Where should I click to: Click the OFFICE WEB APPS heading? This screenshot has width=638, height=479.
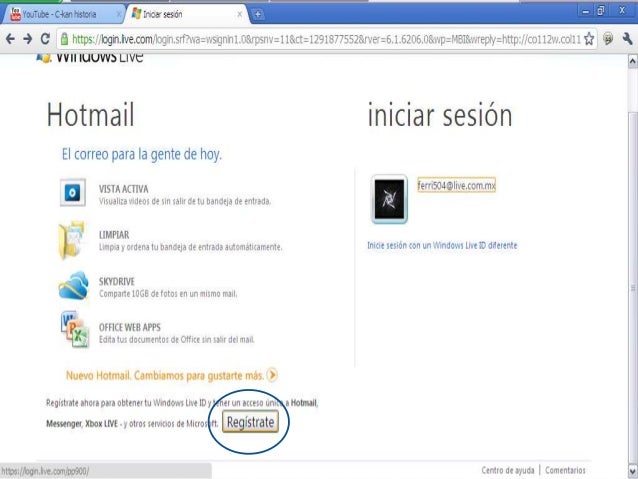click(130, 327)
